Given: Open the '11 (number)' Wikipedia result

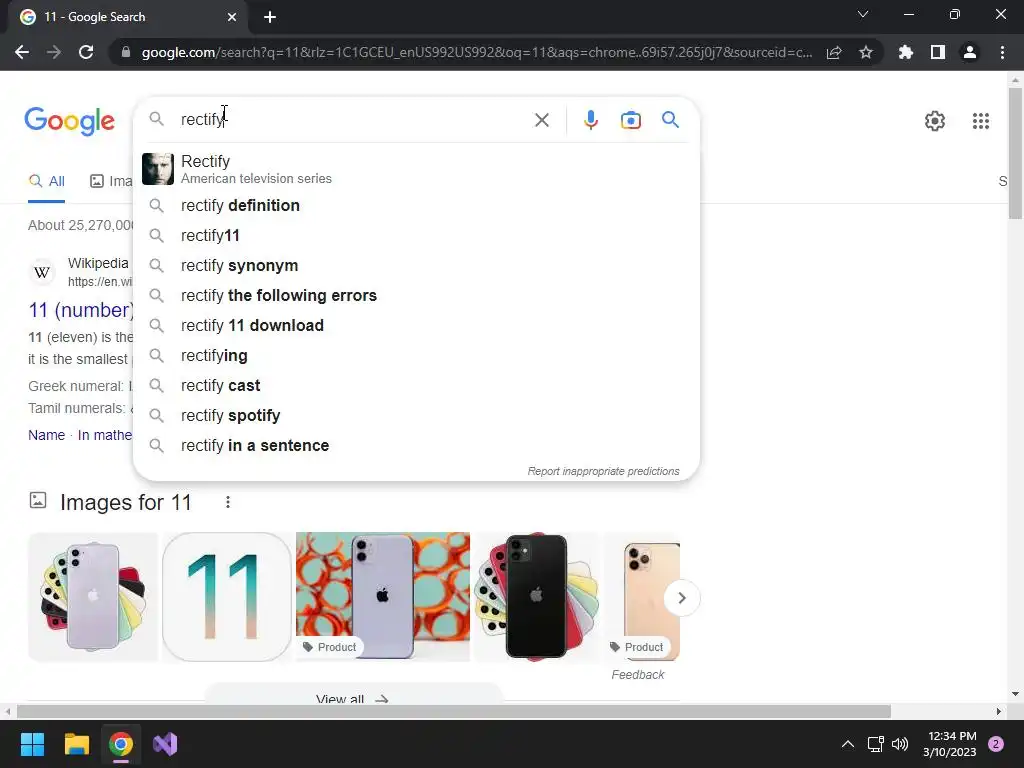Looking at the screenshot, I should click(81, 310).
